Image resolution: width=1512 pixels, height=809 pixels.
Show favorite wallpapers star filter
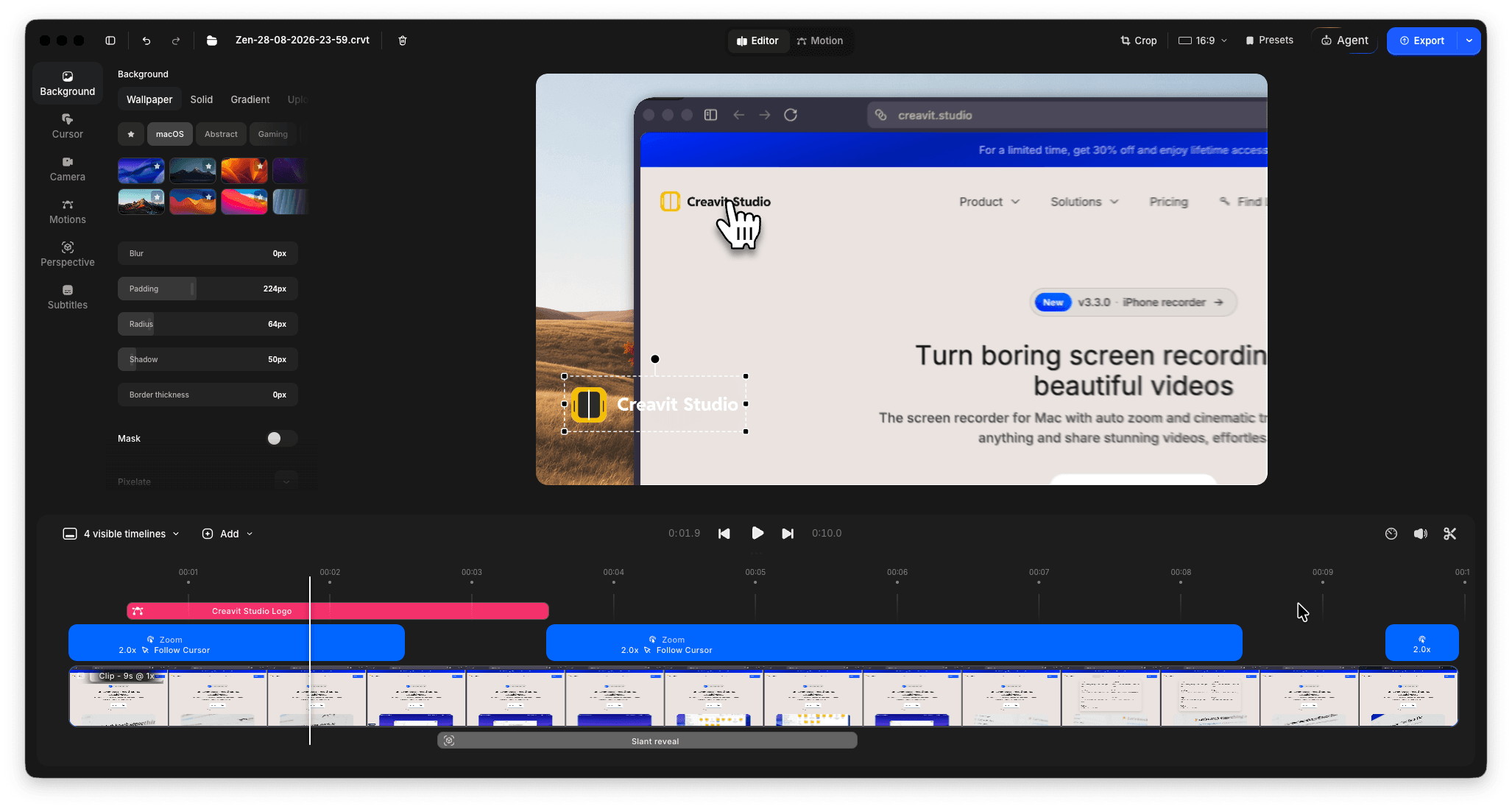click(131, 134)
